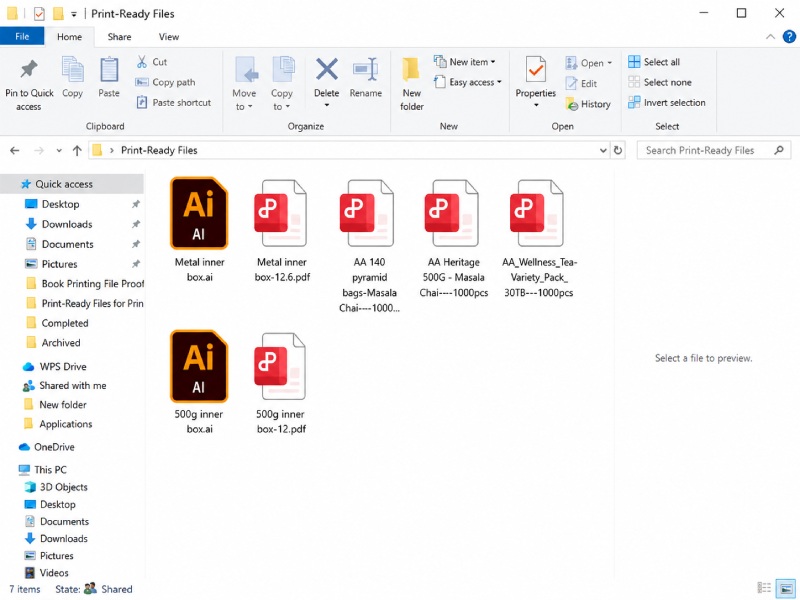Click the Cut scissors icon
Image resolution: width=800 pixels, height=600 pixels.
coord(141,62)
